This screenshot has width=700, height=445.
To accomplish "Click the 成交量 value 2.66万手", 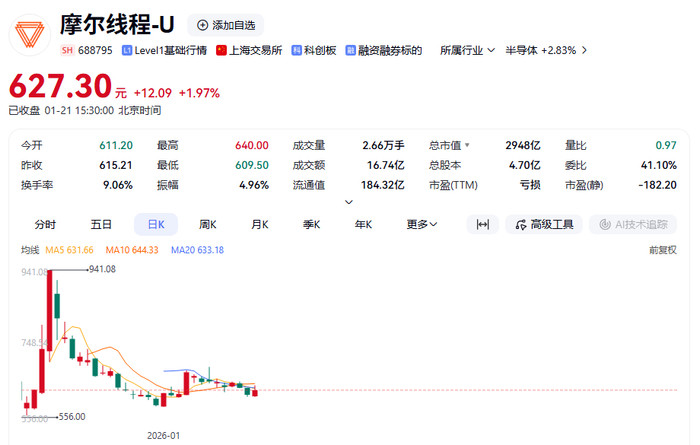I will click(x=383, y=146).
